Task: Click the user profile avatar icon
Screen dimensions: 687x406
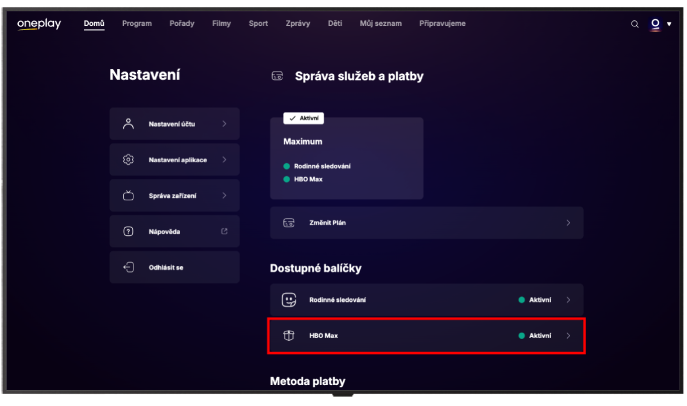Action: point(655,24)
